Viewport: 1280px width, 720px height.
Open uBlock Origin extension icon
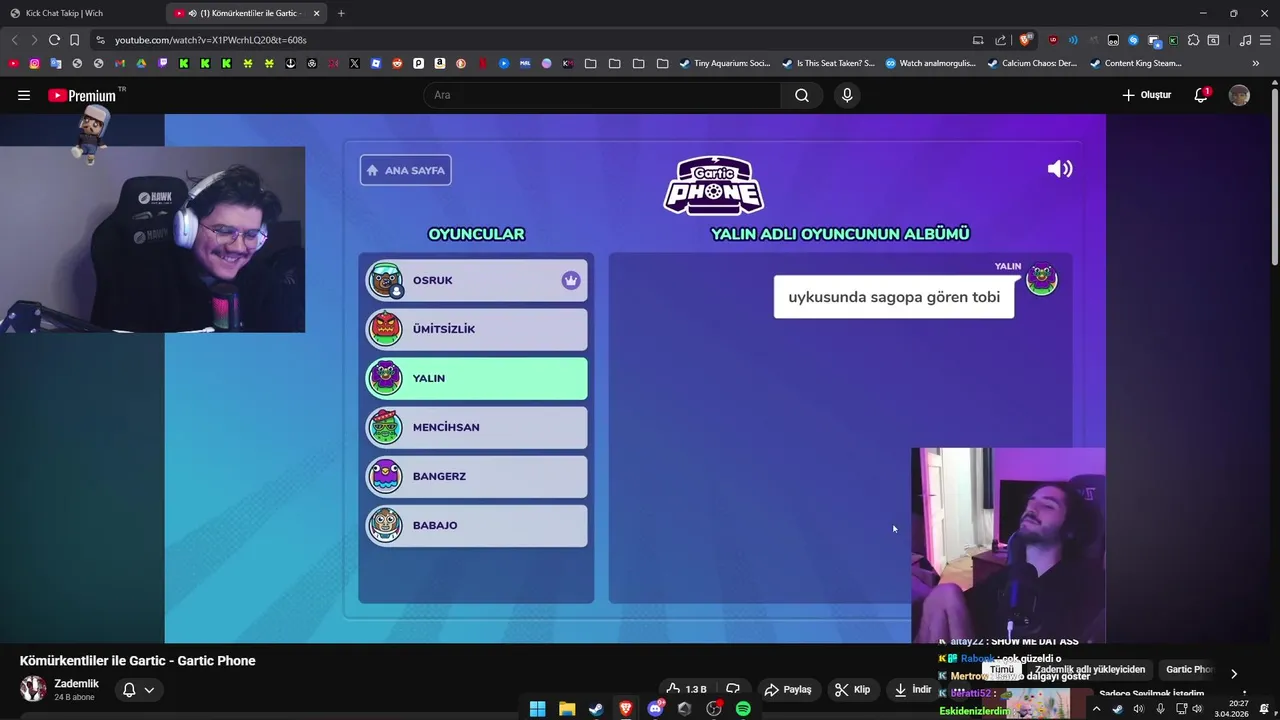coord(1053,40)
